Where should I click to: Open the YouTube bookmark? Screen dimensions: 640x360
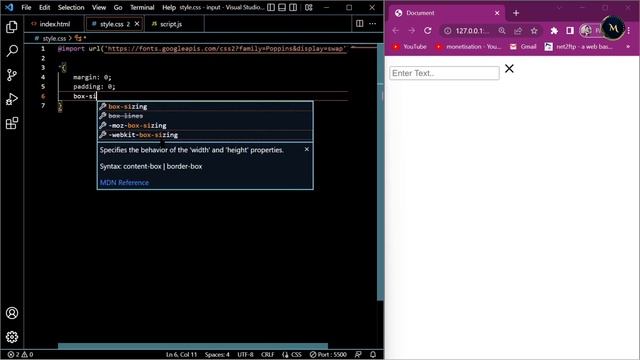tap(409, 47)
